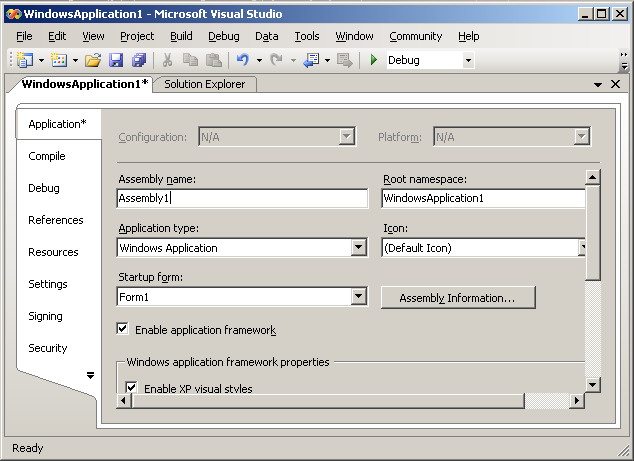Screen dimensions: 634x461
Task: Click the Copy toolbar icon
Action: pyautogui.click(x=190, y=60)
